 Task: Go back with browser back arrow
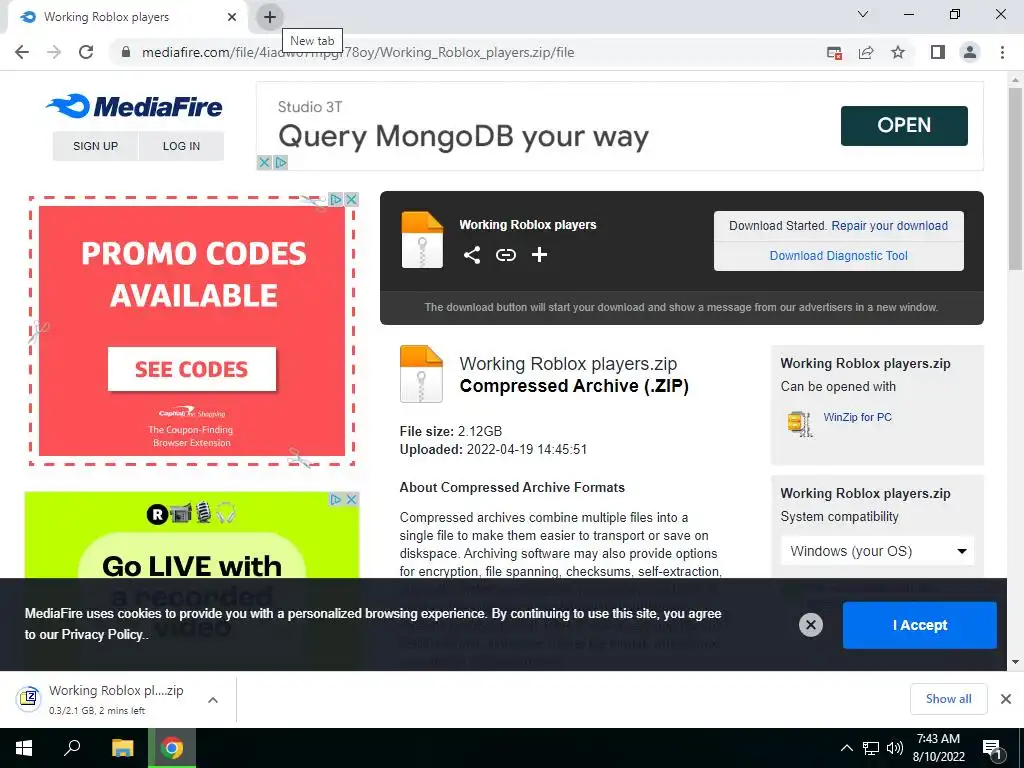22,52
